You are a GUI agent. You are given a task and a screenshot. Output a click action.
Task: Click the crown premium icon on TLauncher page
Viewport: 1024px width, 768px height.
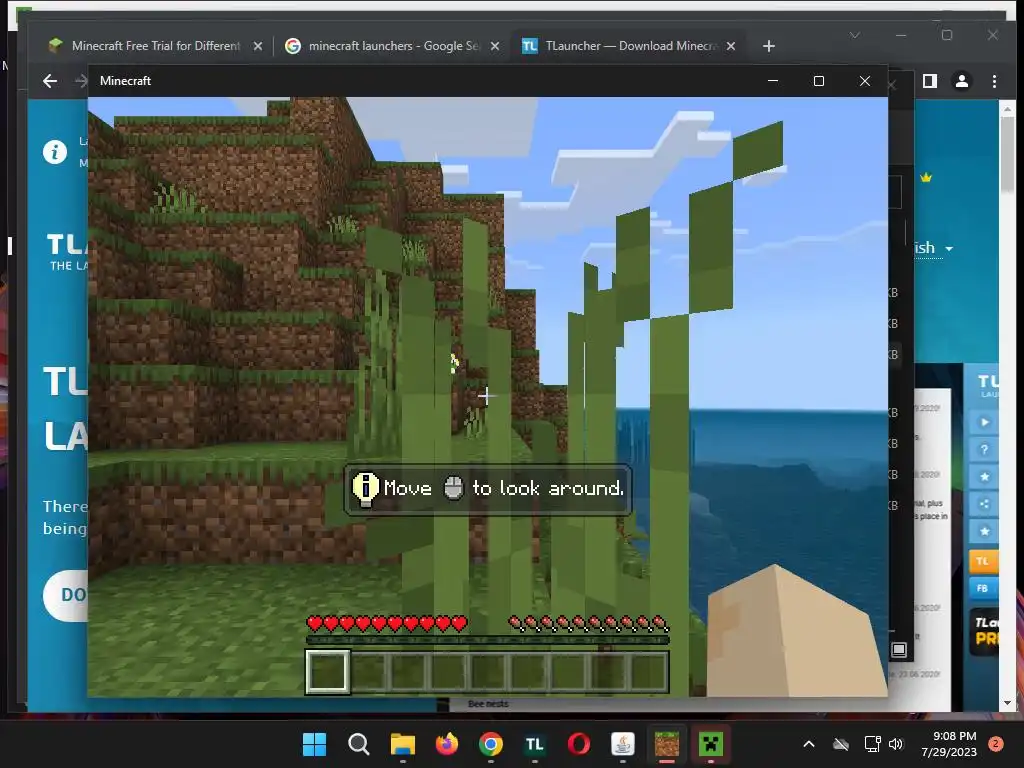click(x=926, y=177)
